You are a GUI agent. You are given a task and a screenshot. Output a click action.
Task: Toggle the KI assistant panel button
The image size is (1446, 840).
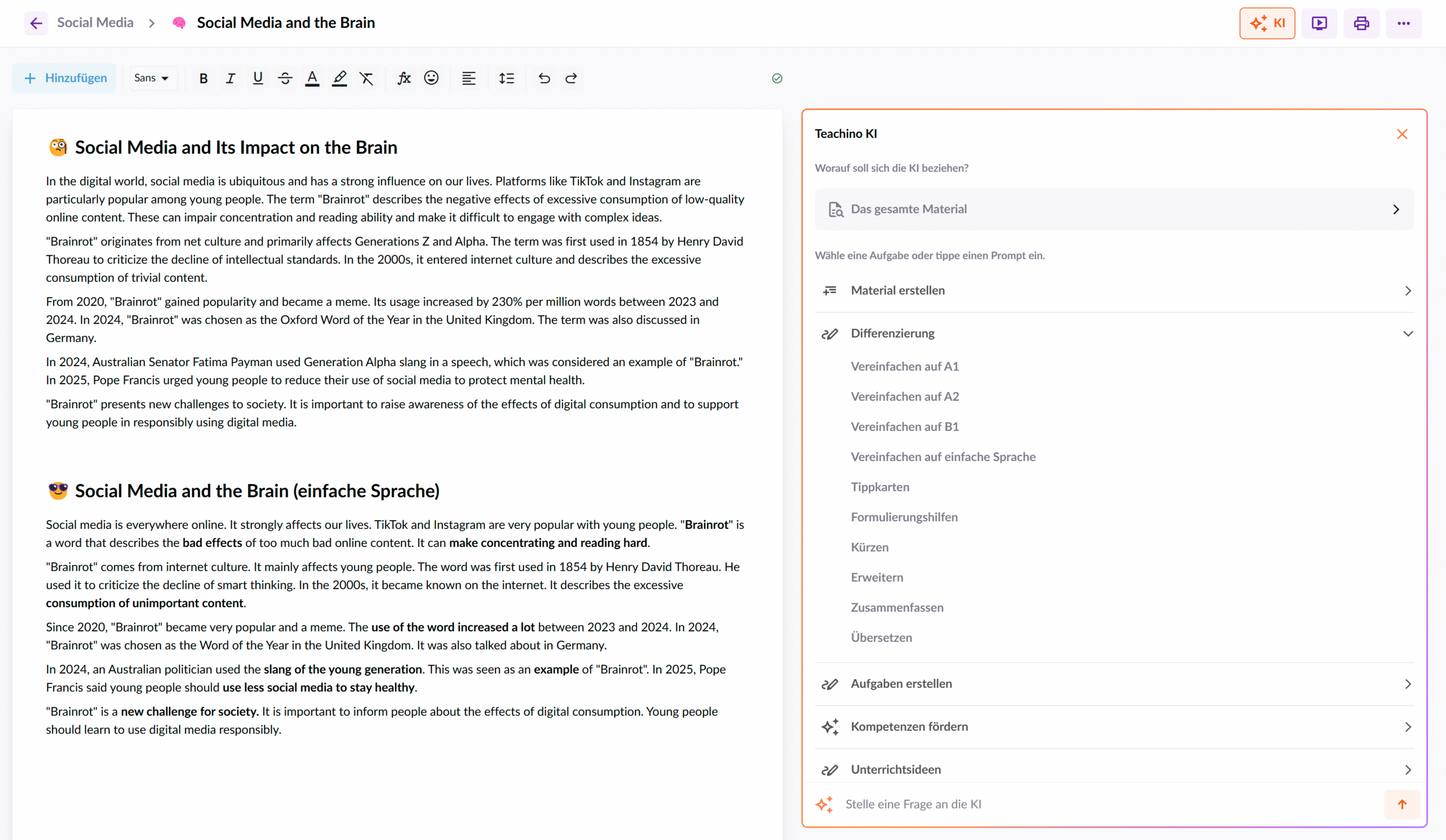(1267, 24)
